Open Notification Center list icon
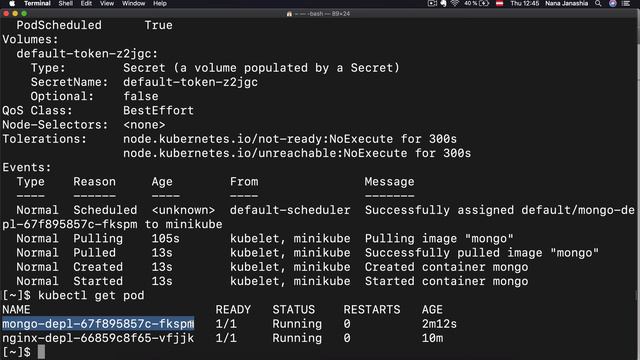The width and height of the screenshot is (640, 360). (626, 3)
